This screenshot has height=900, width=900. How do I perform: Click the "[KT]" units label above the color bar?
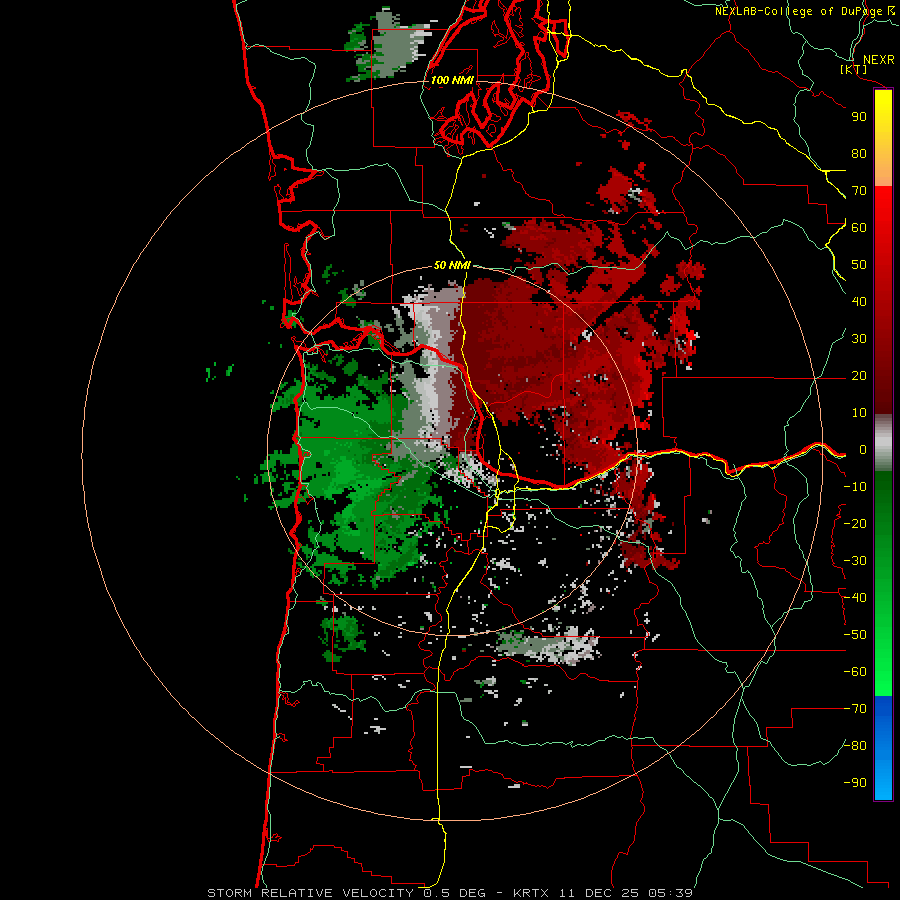pyautogui.click(x=853, y=69)
